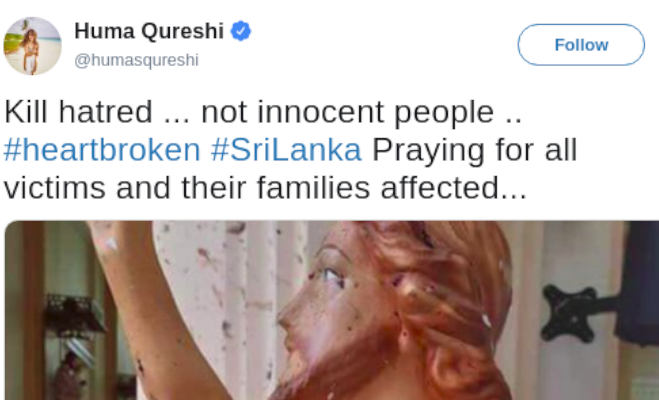Open the #heartbroken hashtag
The height and width of the screenshot is (400, 659).
[102, 150]
